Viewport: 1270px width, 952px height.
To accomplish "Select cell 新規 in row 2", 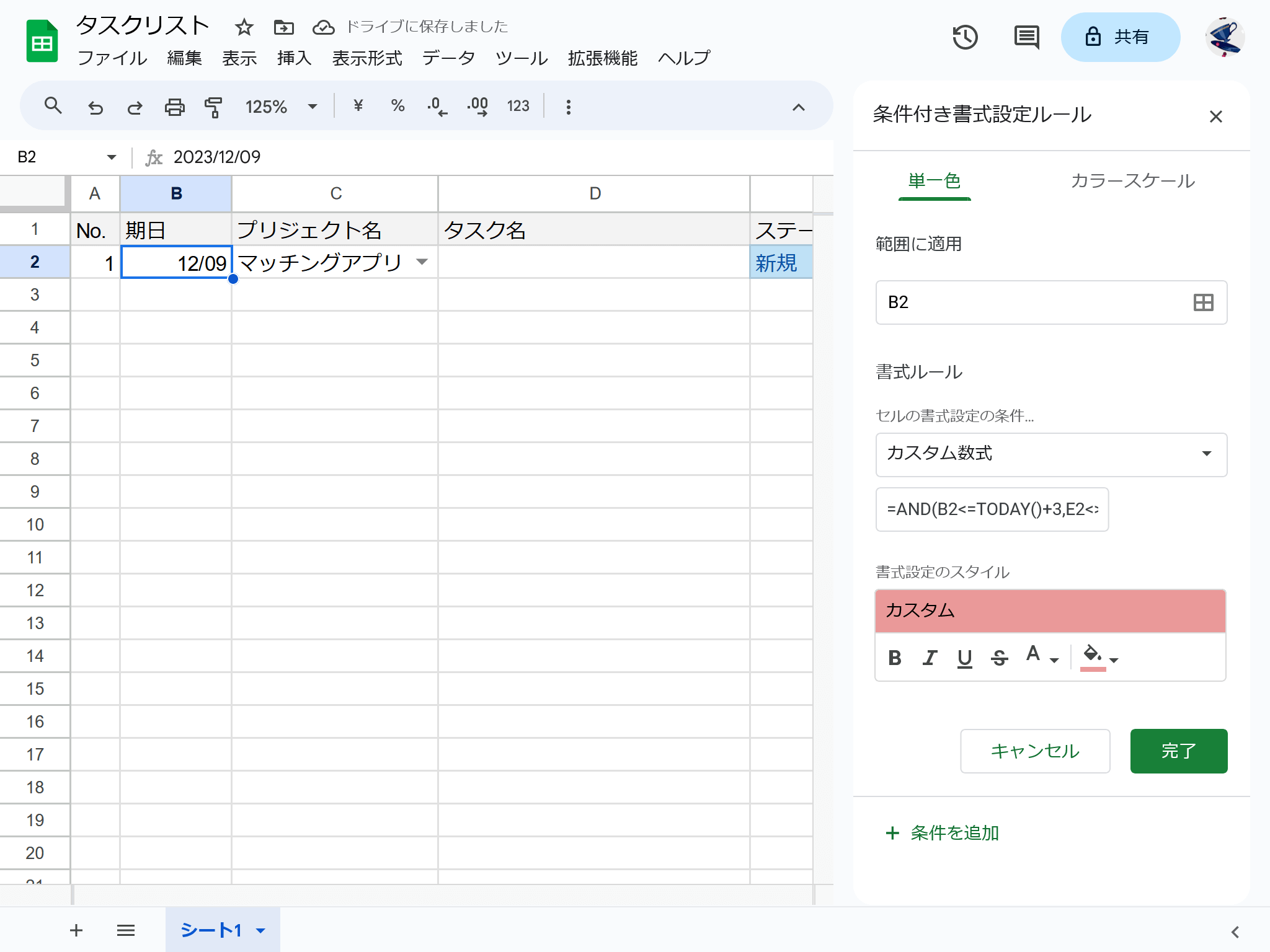I will 781,263.
